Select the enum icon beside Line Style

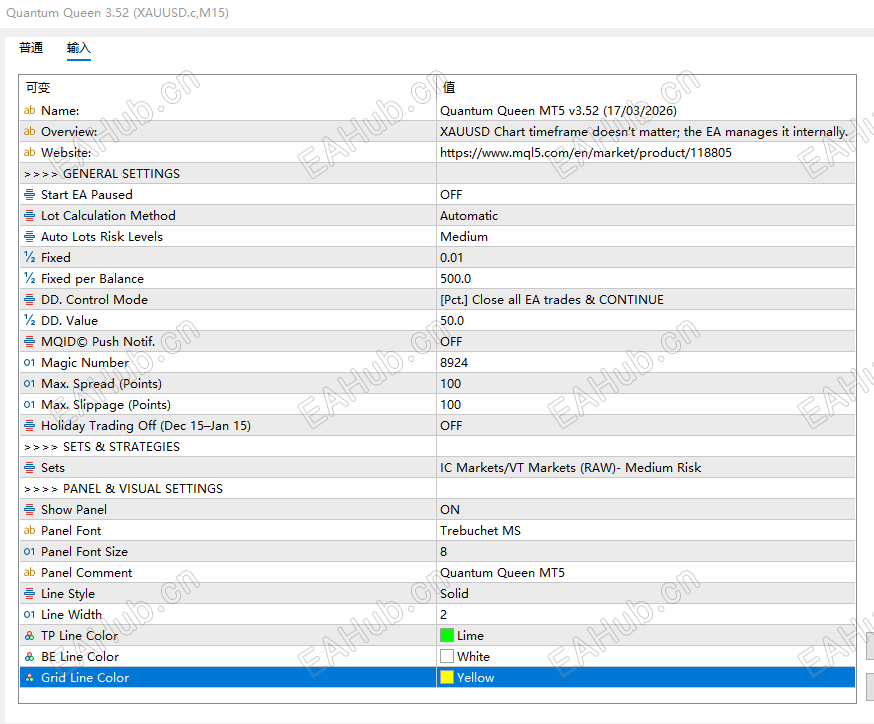30,594
